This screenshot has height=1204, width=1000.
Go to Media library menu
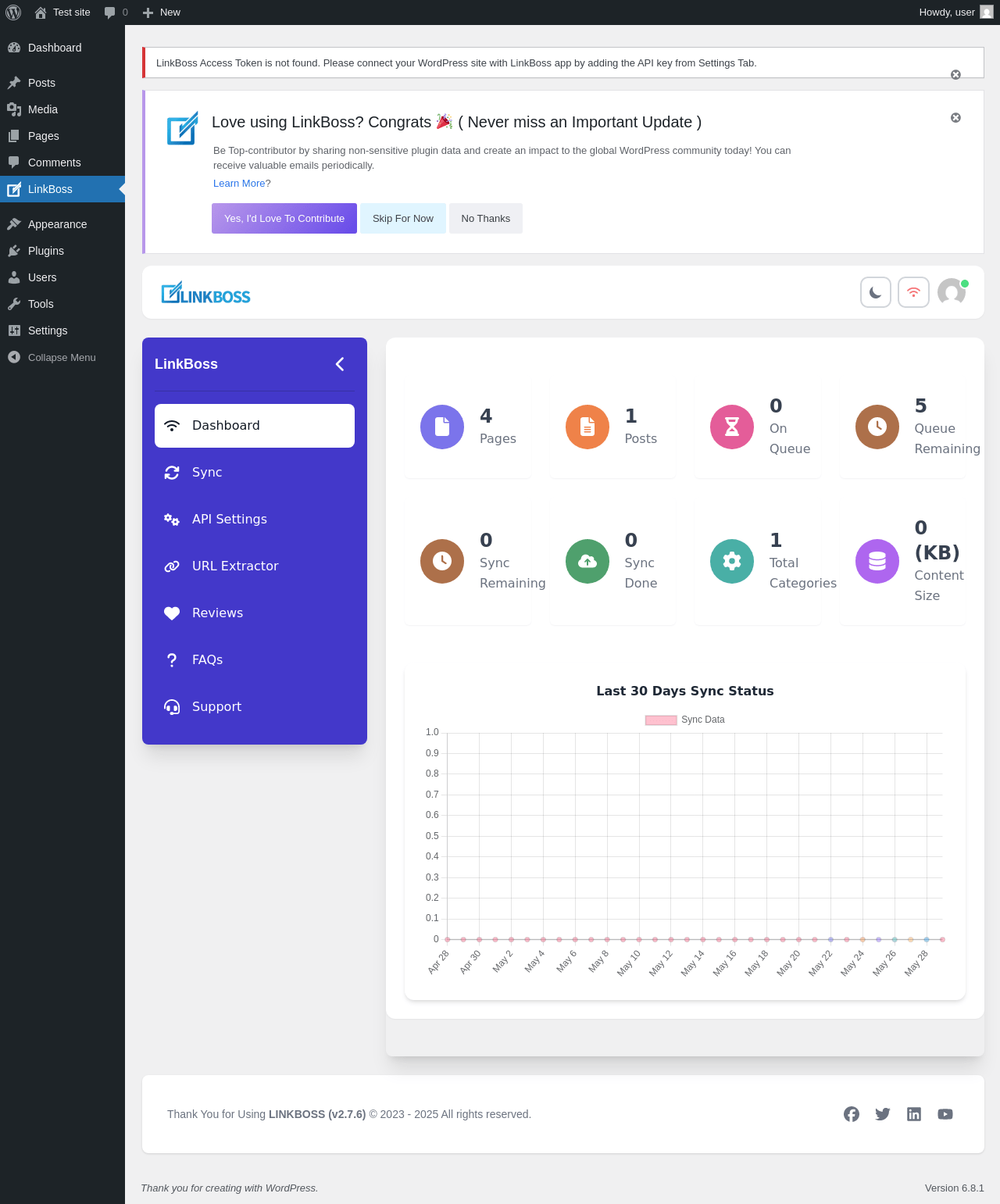tap(62, 109)
